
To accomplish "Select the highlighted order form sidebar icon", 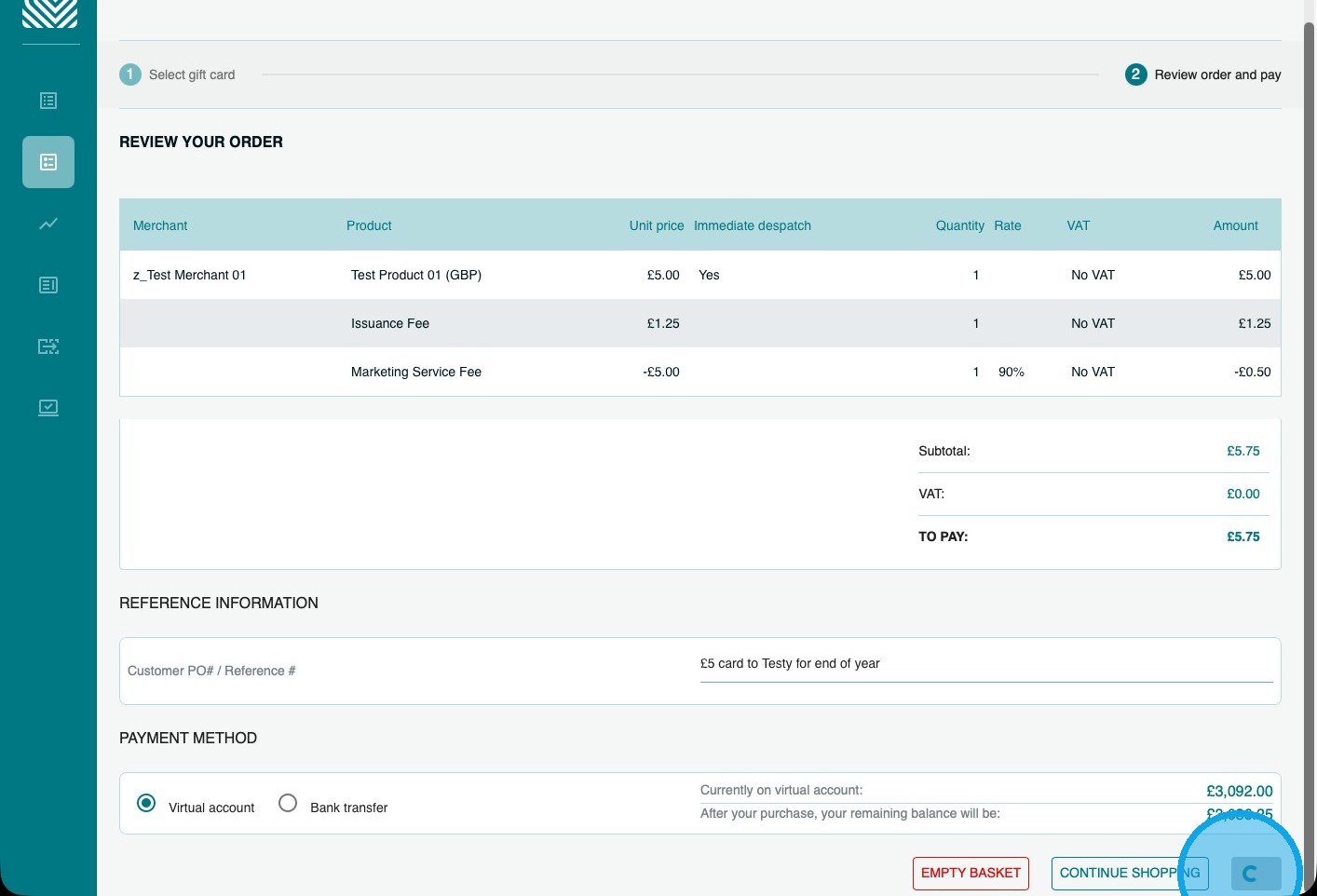I will (x=48, y=162).
